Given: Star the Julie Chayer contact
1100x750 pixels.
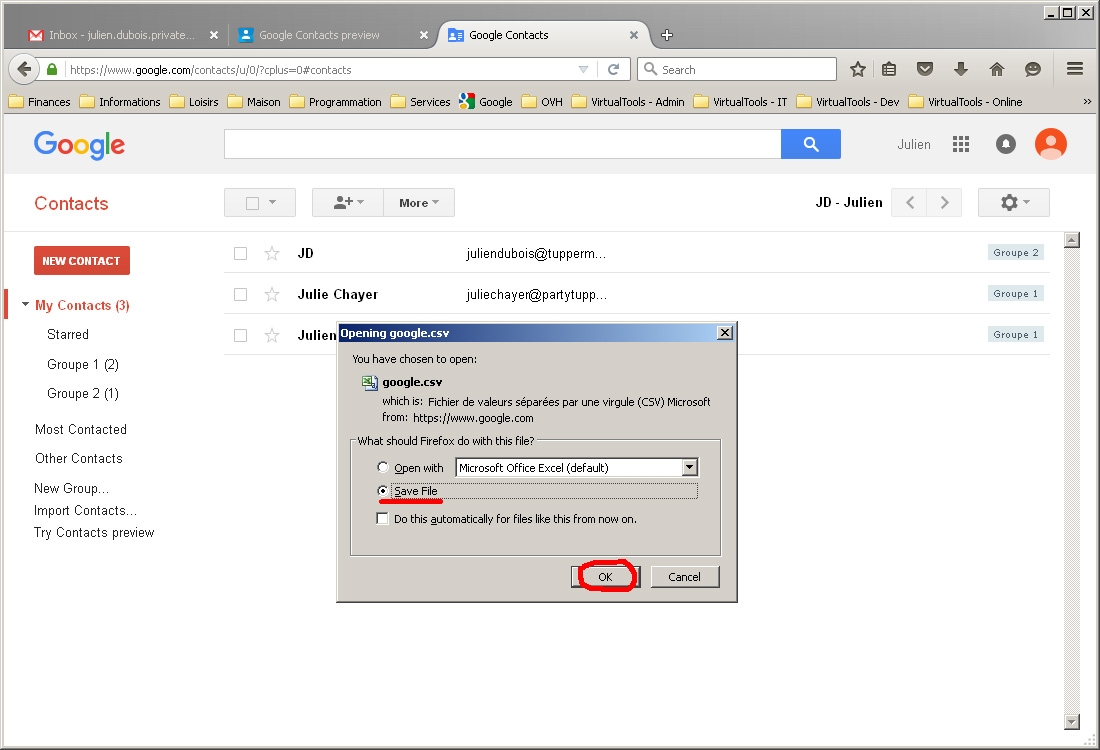Looking at the screenshot, I should click(x=272, y=294).
